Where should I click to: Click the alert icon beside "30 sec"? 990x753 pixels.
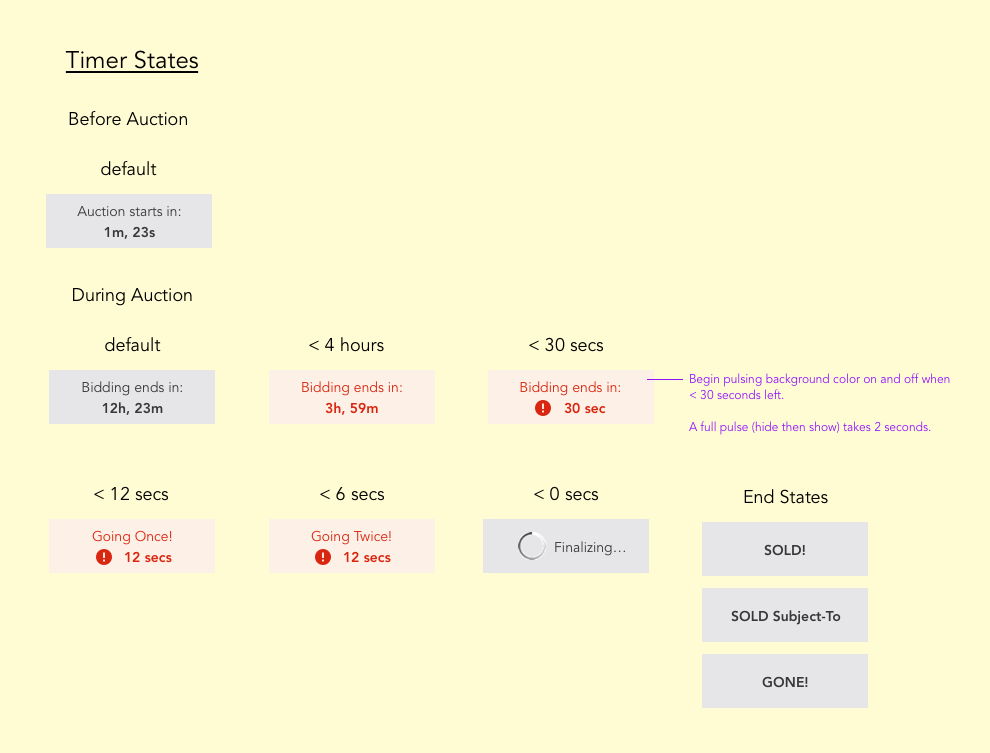543,408
